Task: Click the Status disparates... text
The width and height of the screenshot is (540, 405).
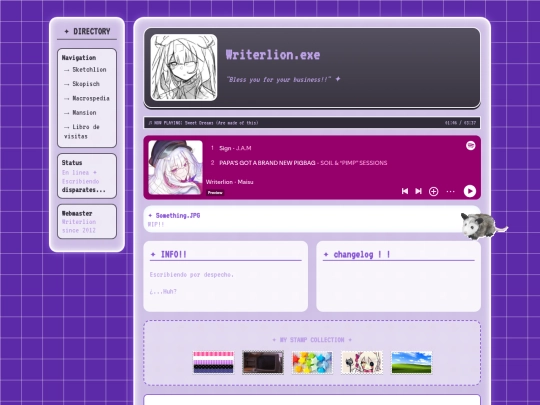Action: [84, 190]
